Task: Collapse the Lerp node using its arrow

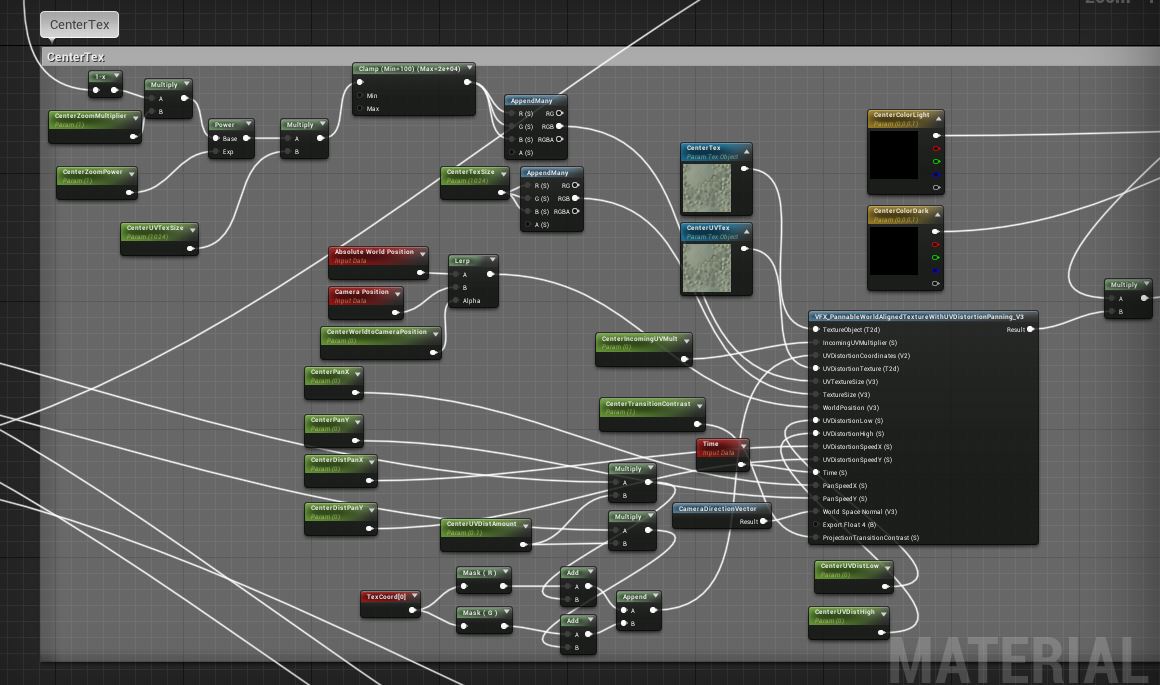Action: (x=491, y=261)
